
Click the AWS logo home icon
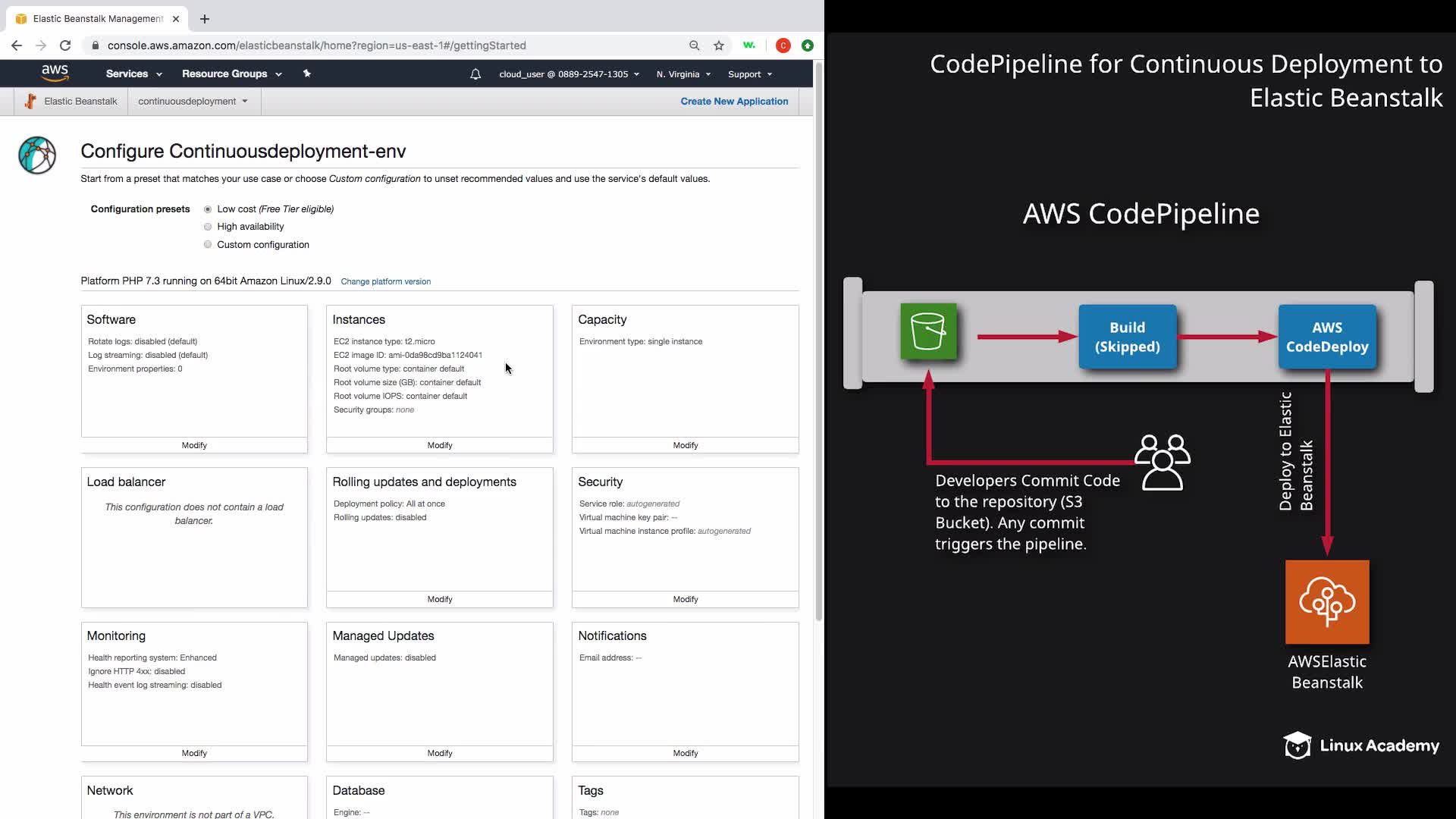pyautogui.click(x=55, y=73)
